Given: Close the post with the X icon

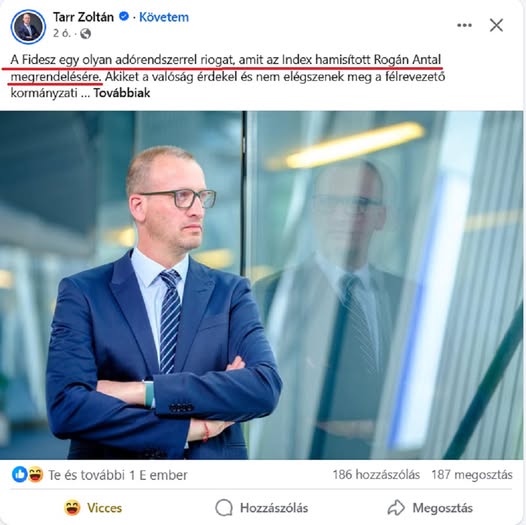Looking at the screenshot, I should pos(496,25).
